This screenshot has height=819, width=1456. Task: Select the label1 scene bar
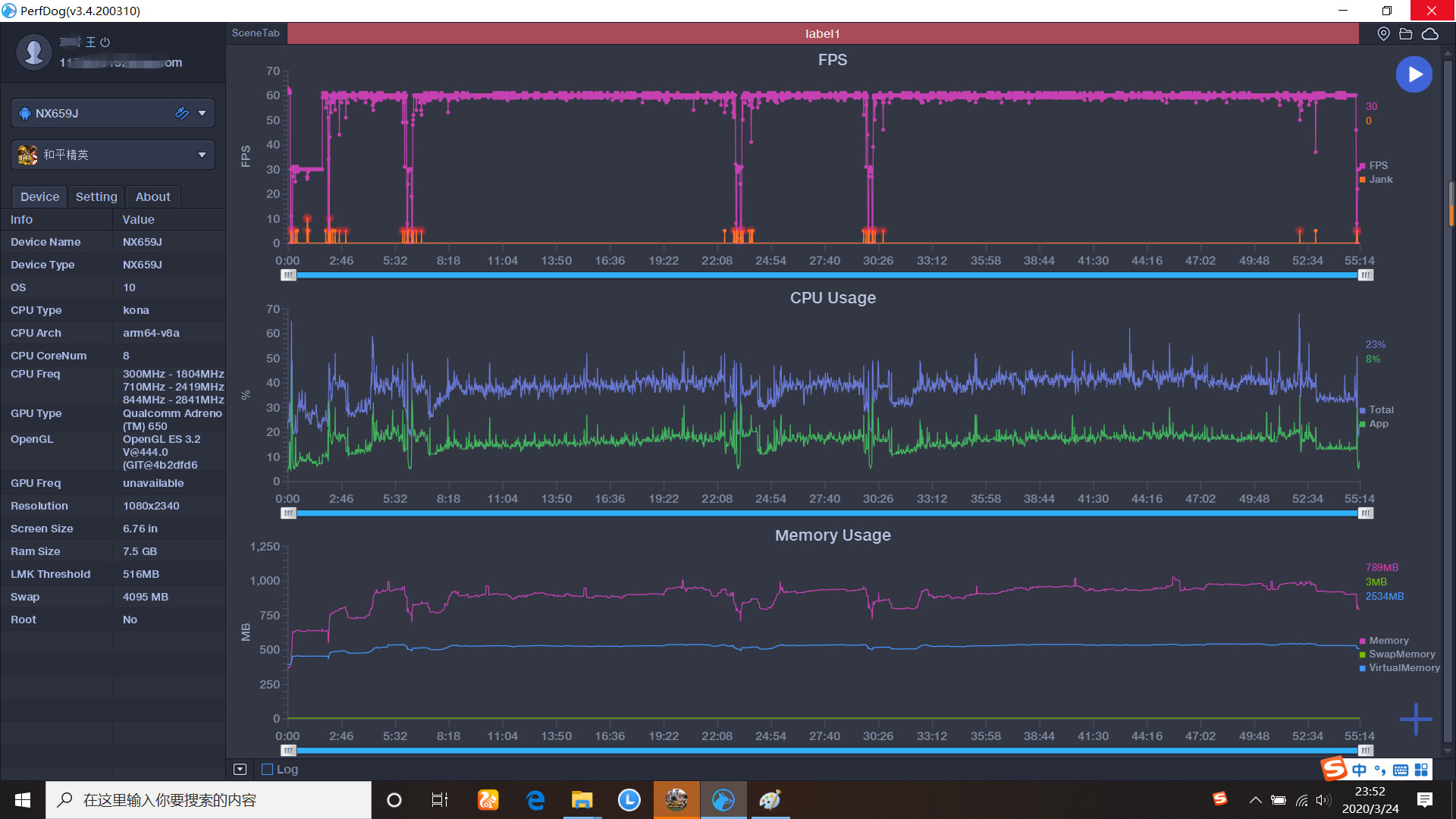pos(823,33)
